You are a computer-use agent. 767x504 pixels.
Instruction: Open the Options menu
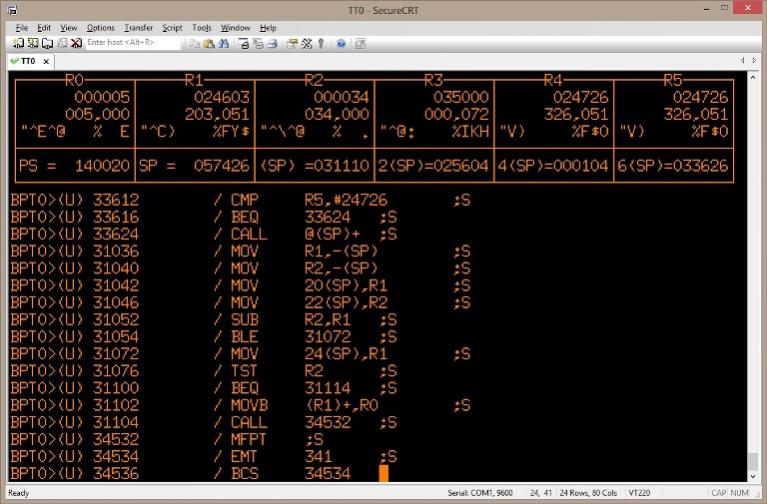point(100,28)
